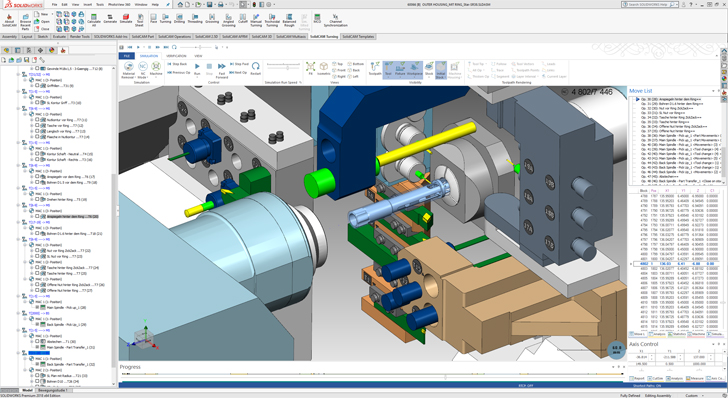Restart the simulation
This screenshot has width=728, height=398.
255,69
